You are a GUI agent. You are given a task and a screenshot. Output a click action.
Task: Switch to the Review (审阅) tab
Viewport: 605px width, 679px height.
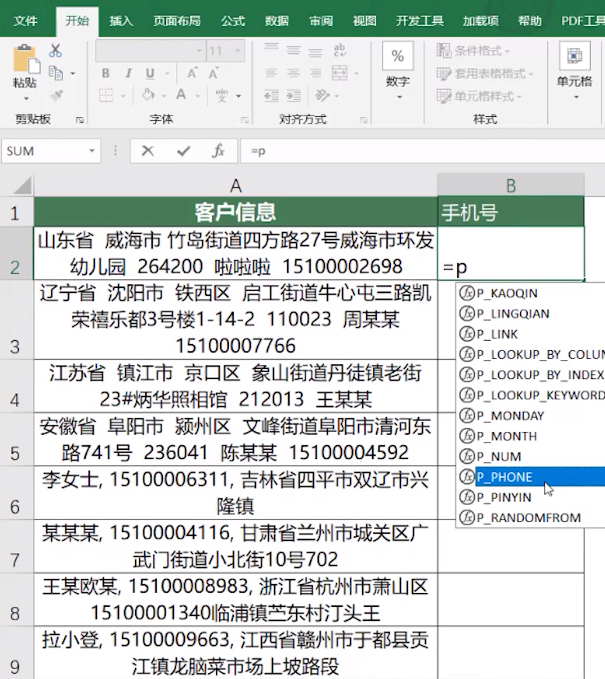click(321, 21)
